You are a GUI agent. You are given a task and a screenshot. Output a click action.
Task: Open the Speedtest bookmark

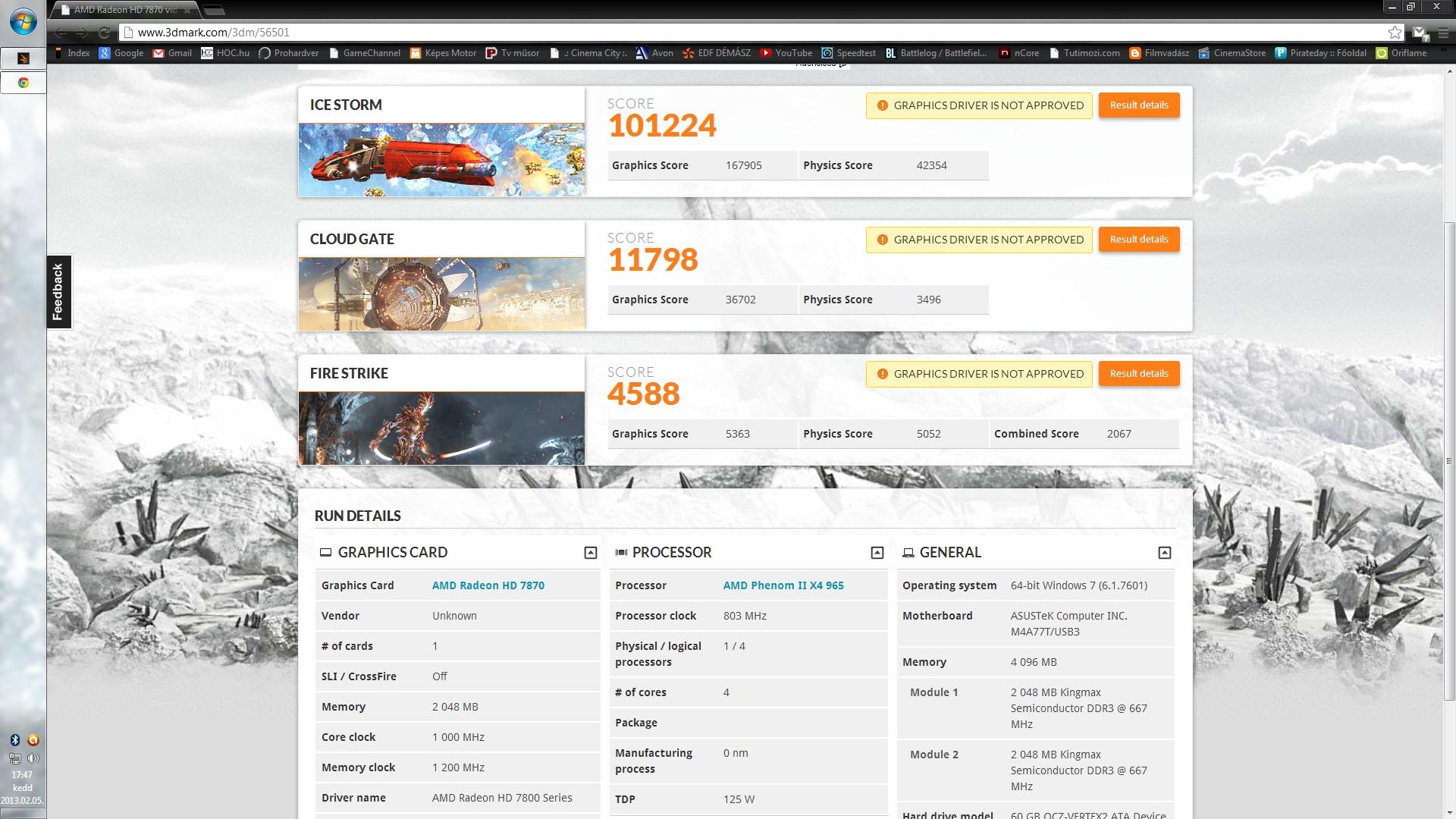[x=849, y=53]
